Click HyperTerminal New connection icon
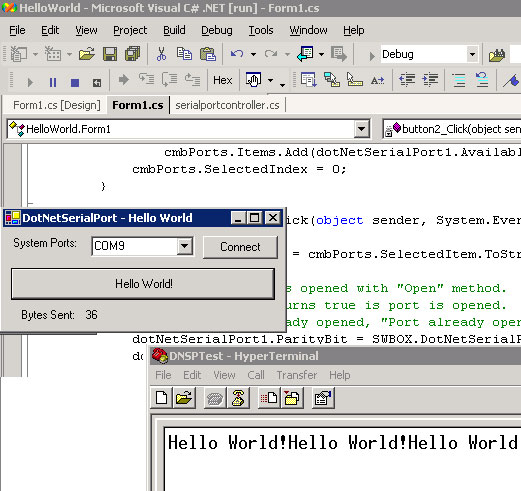This screenshot has width=521, height=491. click(x=162, y=398)
